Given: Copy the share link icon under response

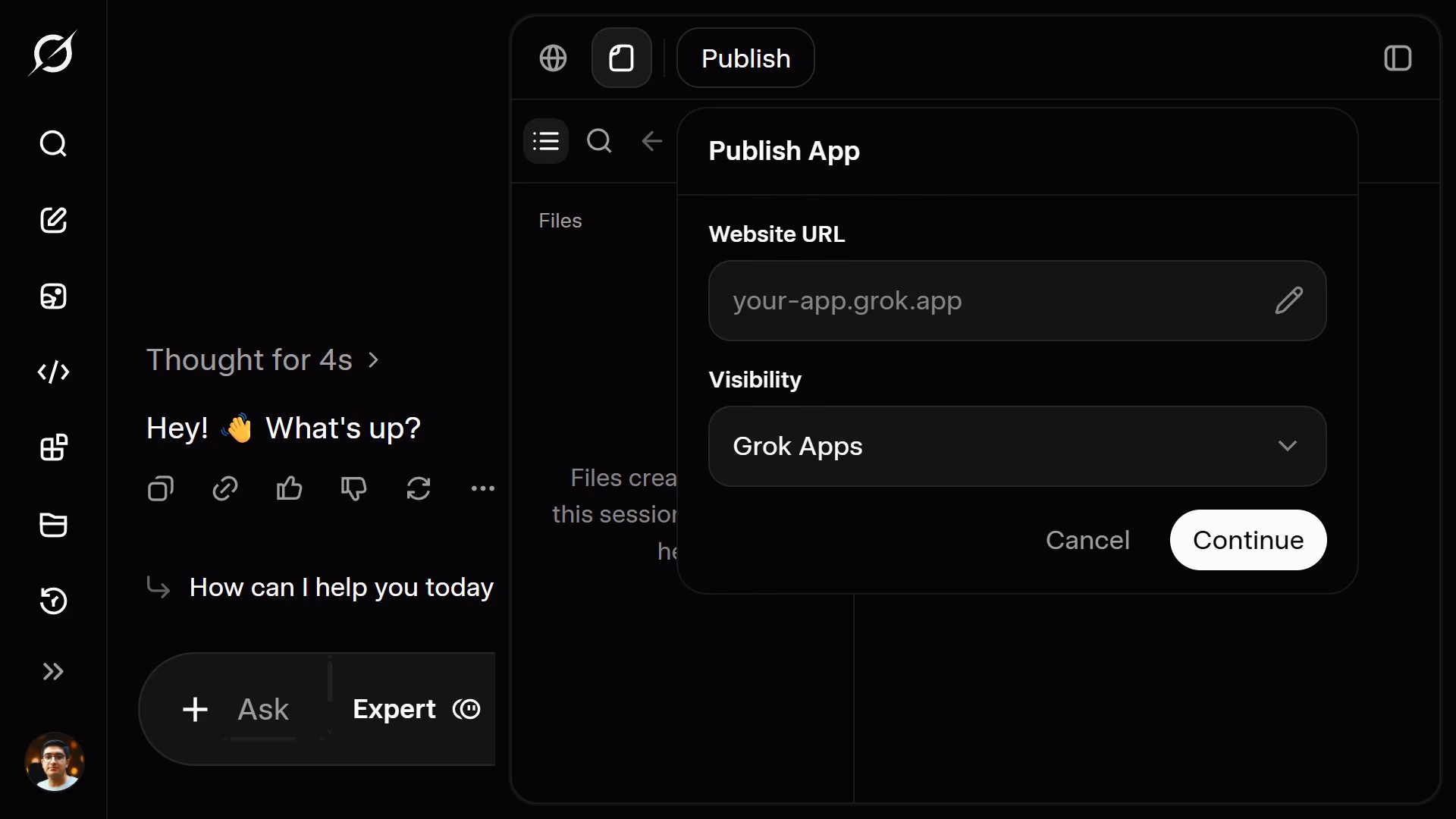Looking at the screenshot, I should click(225, 488).
